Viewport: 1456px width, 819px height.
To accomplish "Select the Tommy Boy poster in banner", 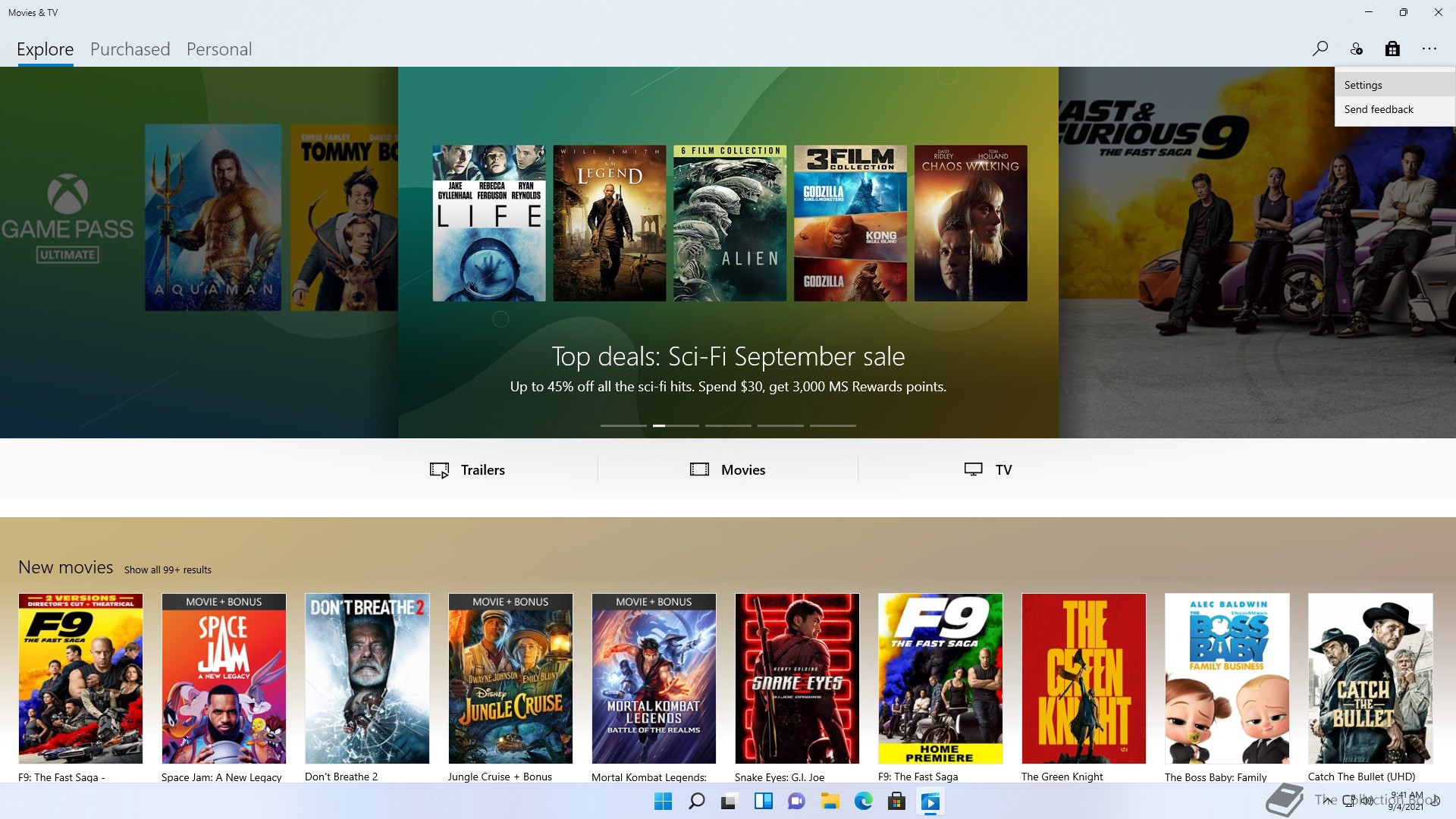I will tap(344, 218).
